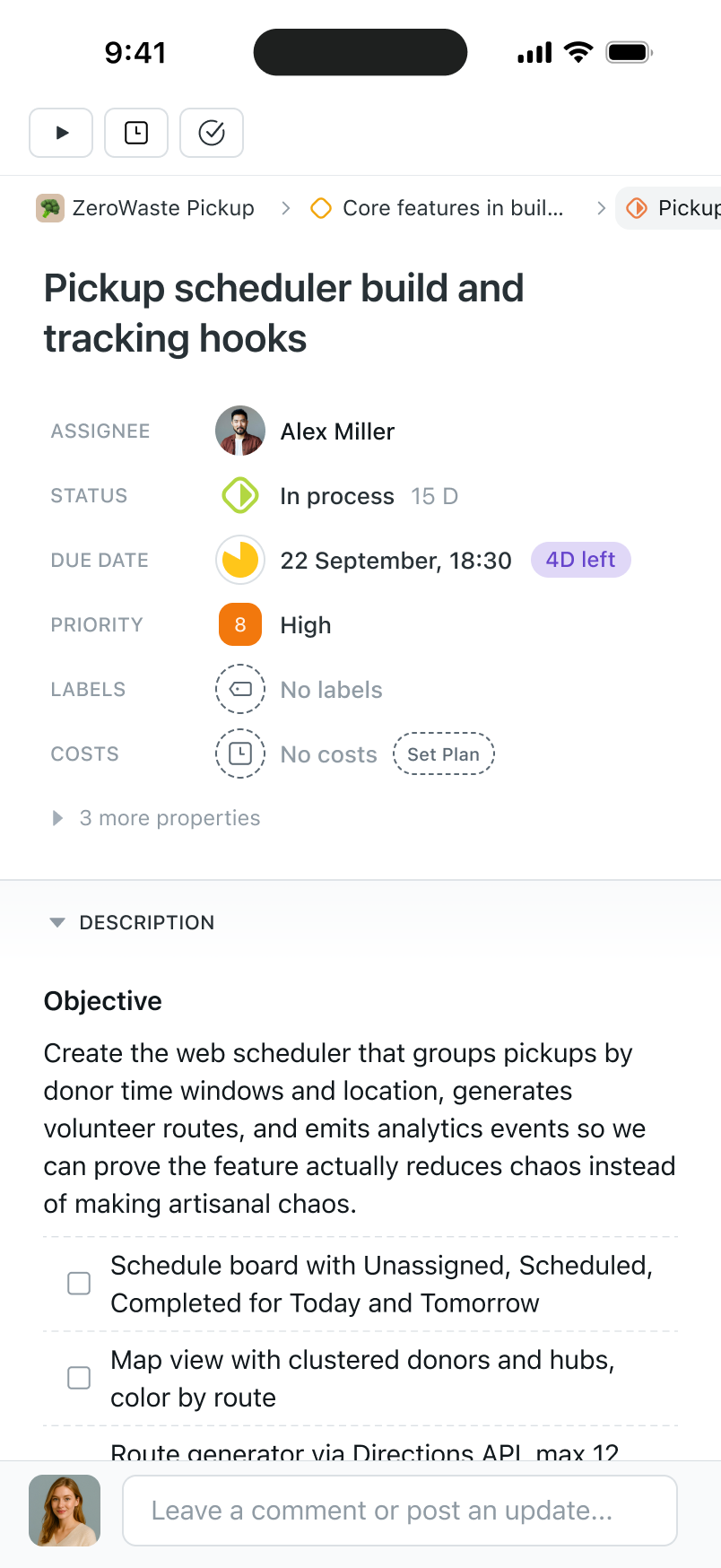Screen dimensions: 721x1568
Task: Click the 4D left badge
Action: tap(581, 561)
